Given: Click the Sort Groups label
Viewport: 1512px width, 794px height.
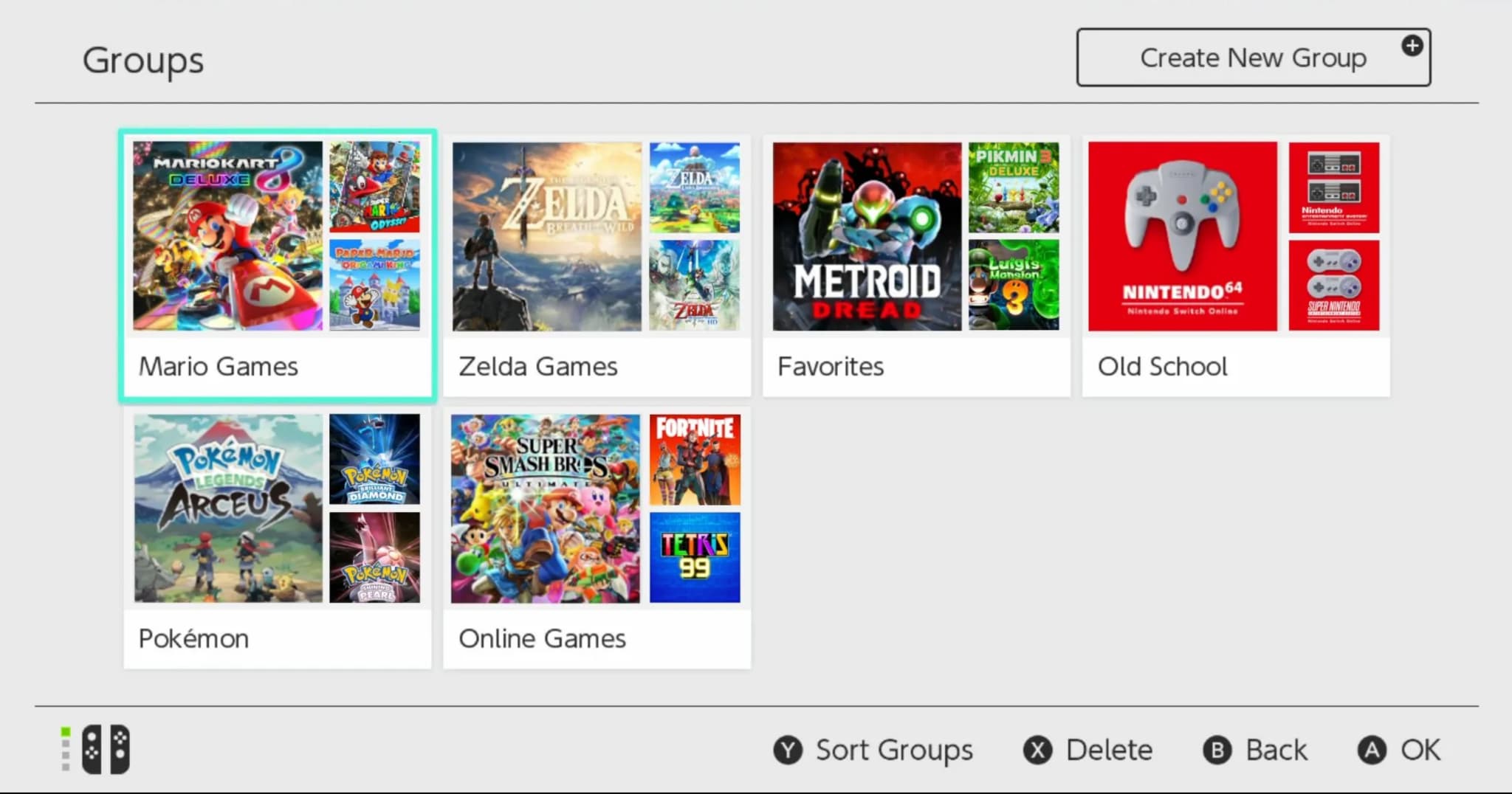Looking at the screenshot, I should tap(893, 750).
